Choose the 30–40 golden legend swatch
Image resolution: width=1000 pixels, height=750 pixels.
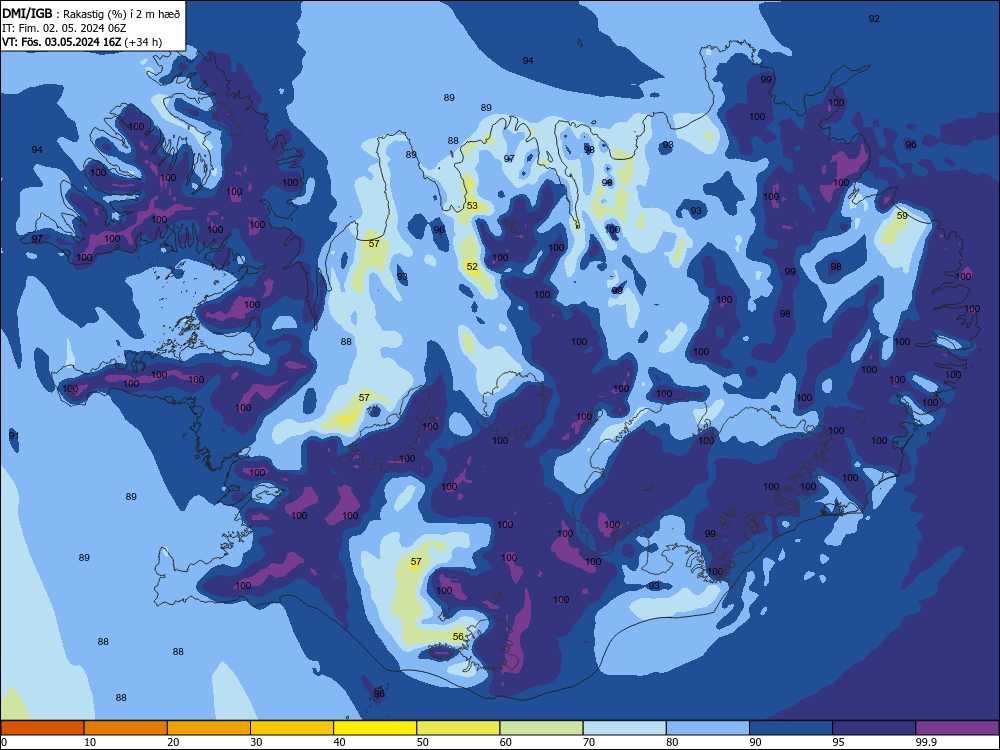pyautogui.click(x=292, y=728)
